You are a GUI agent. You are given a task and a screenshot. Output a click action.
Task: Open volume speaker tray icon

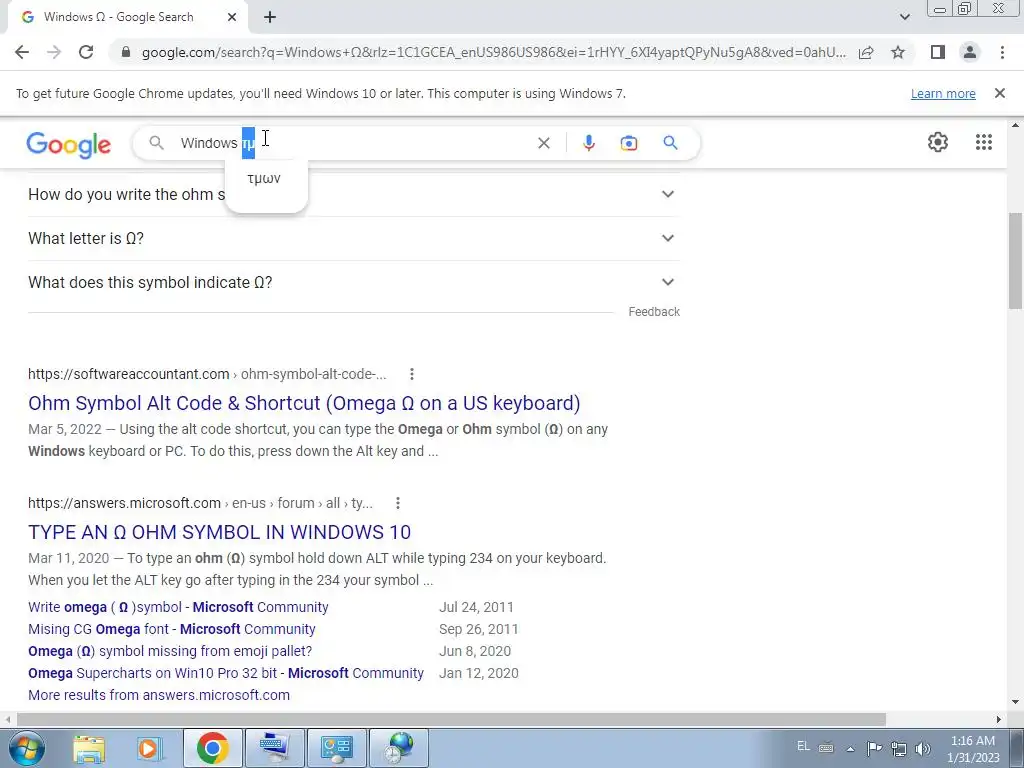pyautogui.click(x=923, y=749)
